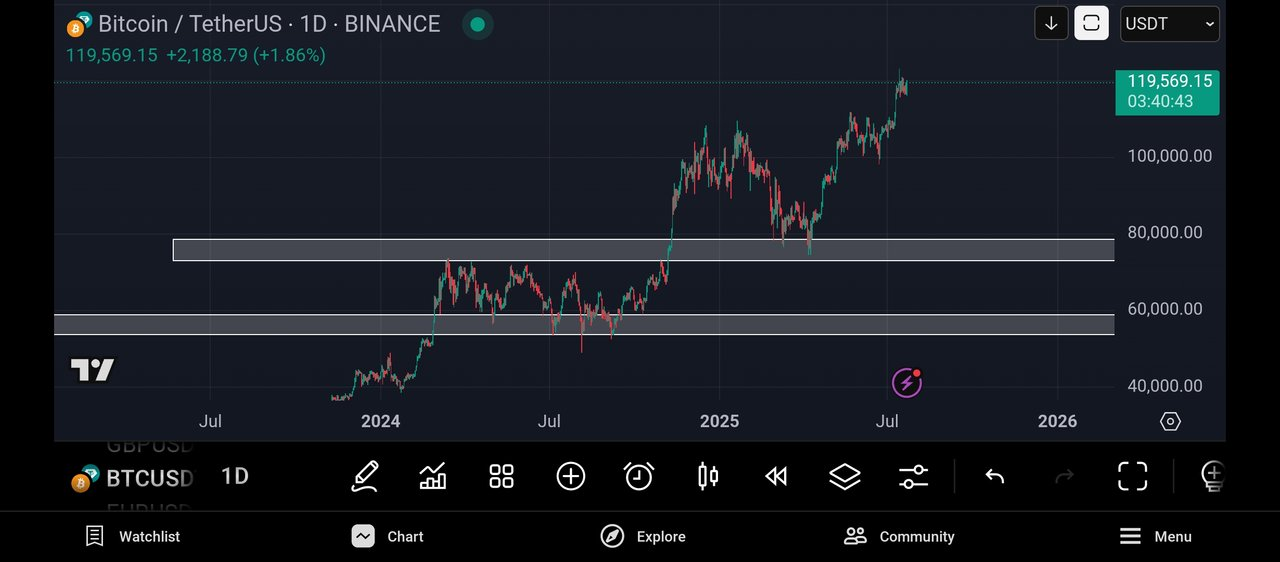Toggle the auto-fit scale button
1280x562 pixels.
pyautogui.click(x=1091, y=23)
